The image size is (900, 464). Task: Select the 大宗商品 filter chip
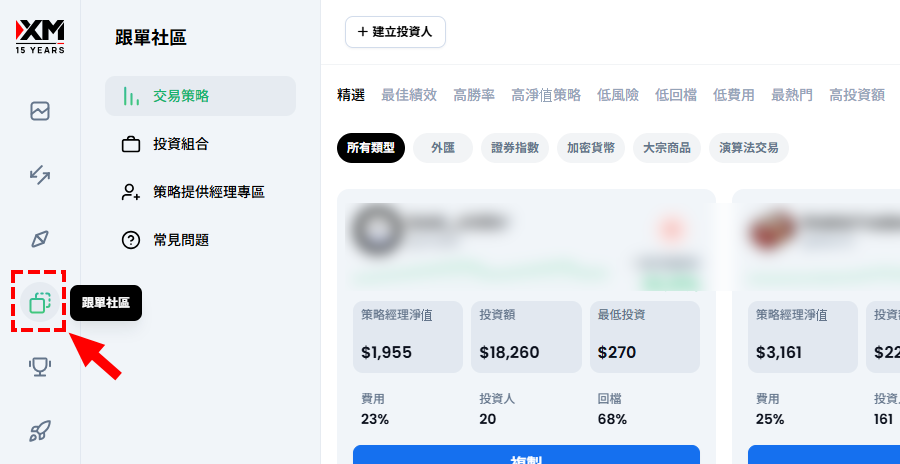pos(667,148)
